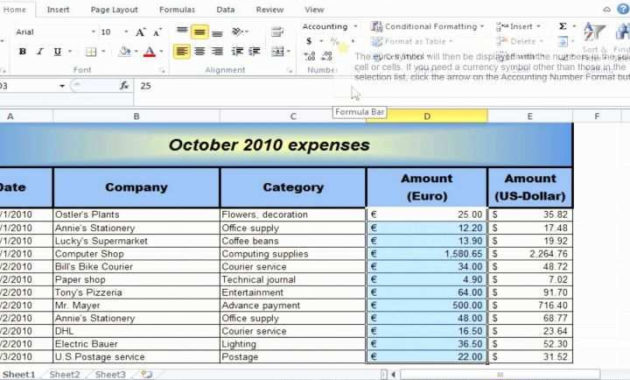Expand the Borders dropdown arrow

coord(104,51)
